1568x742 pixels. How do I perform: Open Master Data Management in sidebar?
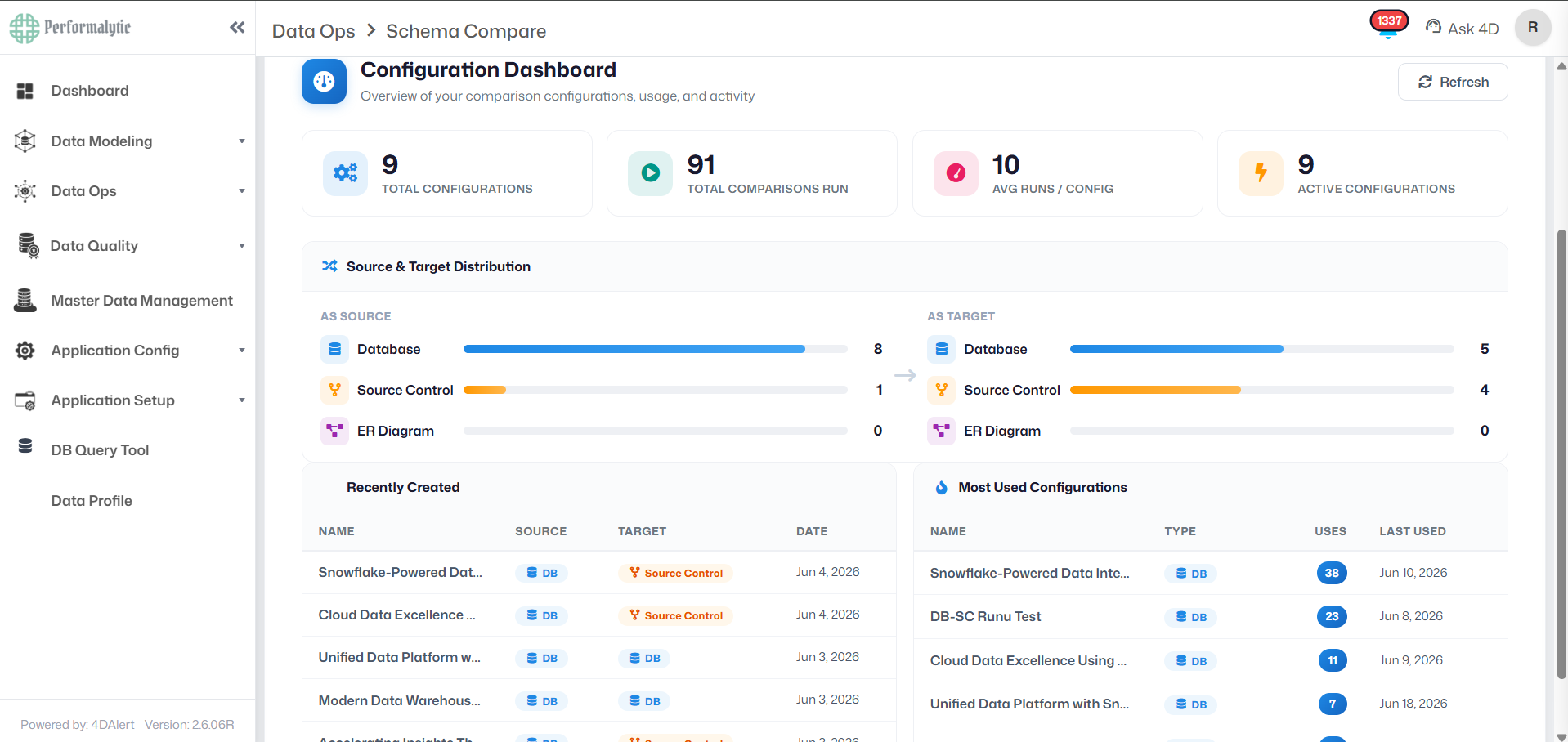[x=142, y=301]
